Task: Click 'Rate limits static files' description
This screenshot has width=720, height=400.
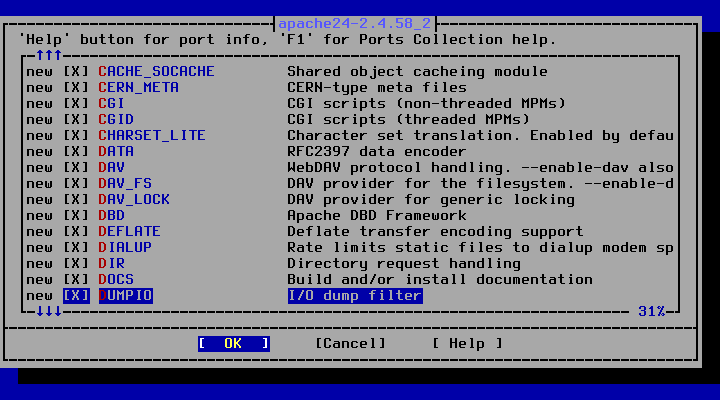Action: click(480, 248)
